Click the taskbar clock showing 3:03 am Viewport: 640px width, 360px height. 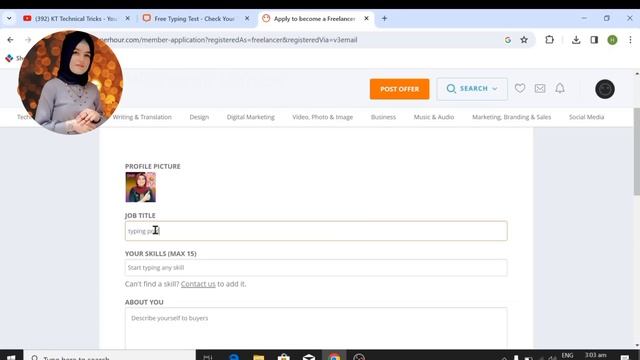596,355
